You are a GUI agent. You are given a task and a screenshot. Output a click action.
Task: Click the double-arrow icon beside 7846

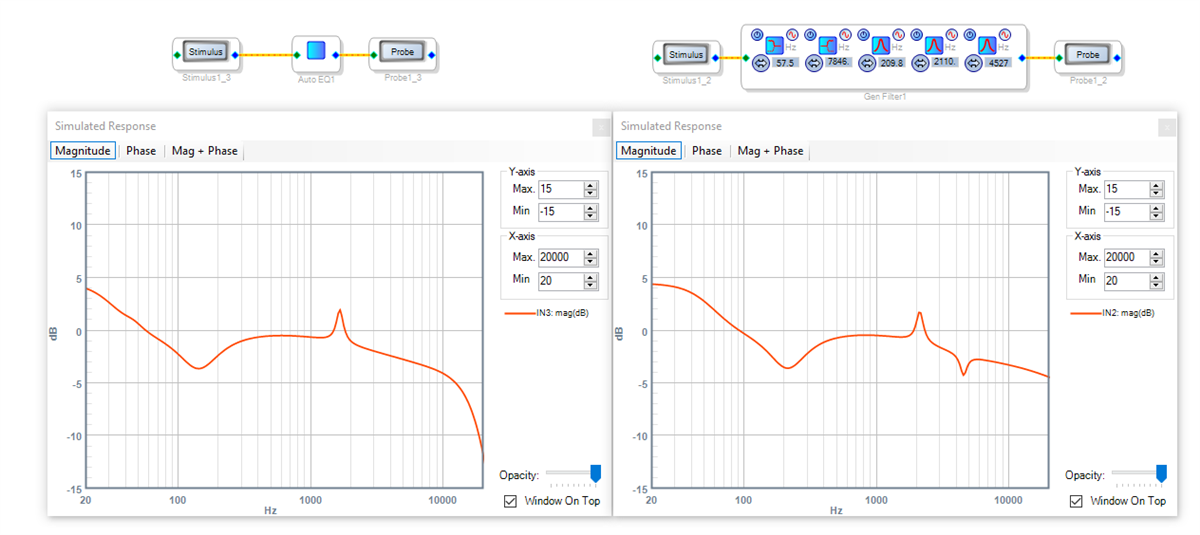point(814,63)
